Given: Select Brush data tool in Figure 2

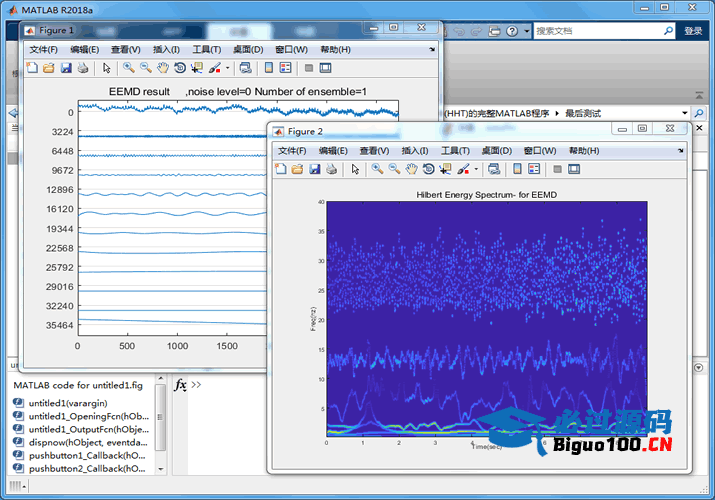Looking at the screenshot, I should [463, 169].
